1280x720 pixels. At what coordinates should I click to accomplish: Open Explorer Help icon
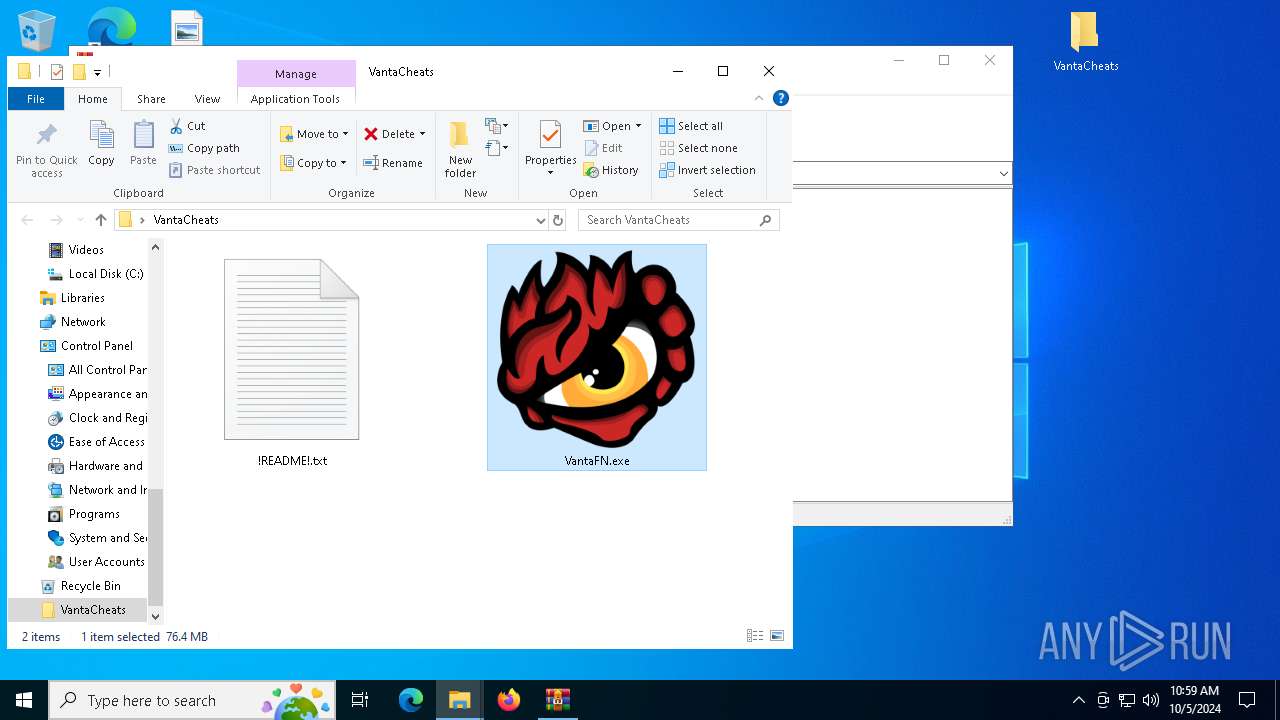point(781,98)
